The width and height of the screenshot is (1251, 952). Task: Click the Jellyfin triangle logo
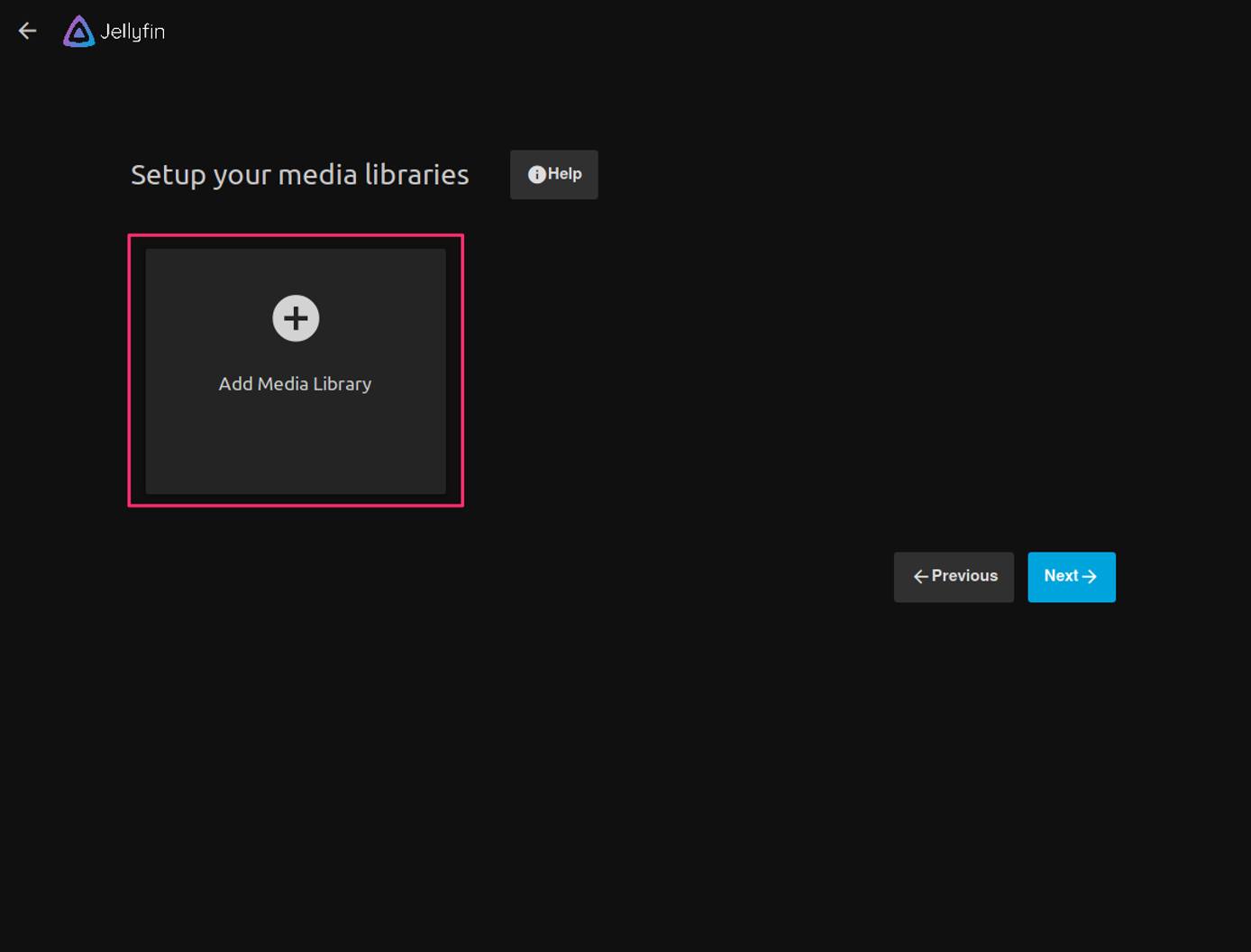(x=78, y=32)
